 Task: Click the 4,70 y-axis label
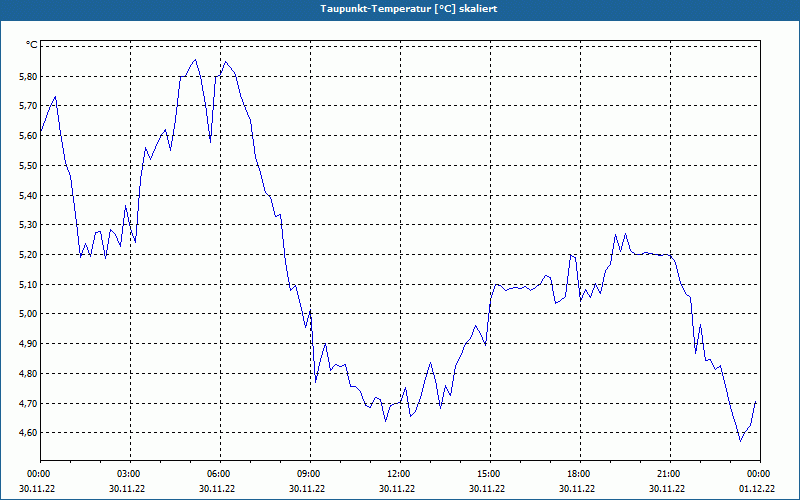(x=28, y=404)
